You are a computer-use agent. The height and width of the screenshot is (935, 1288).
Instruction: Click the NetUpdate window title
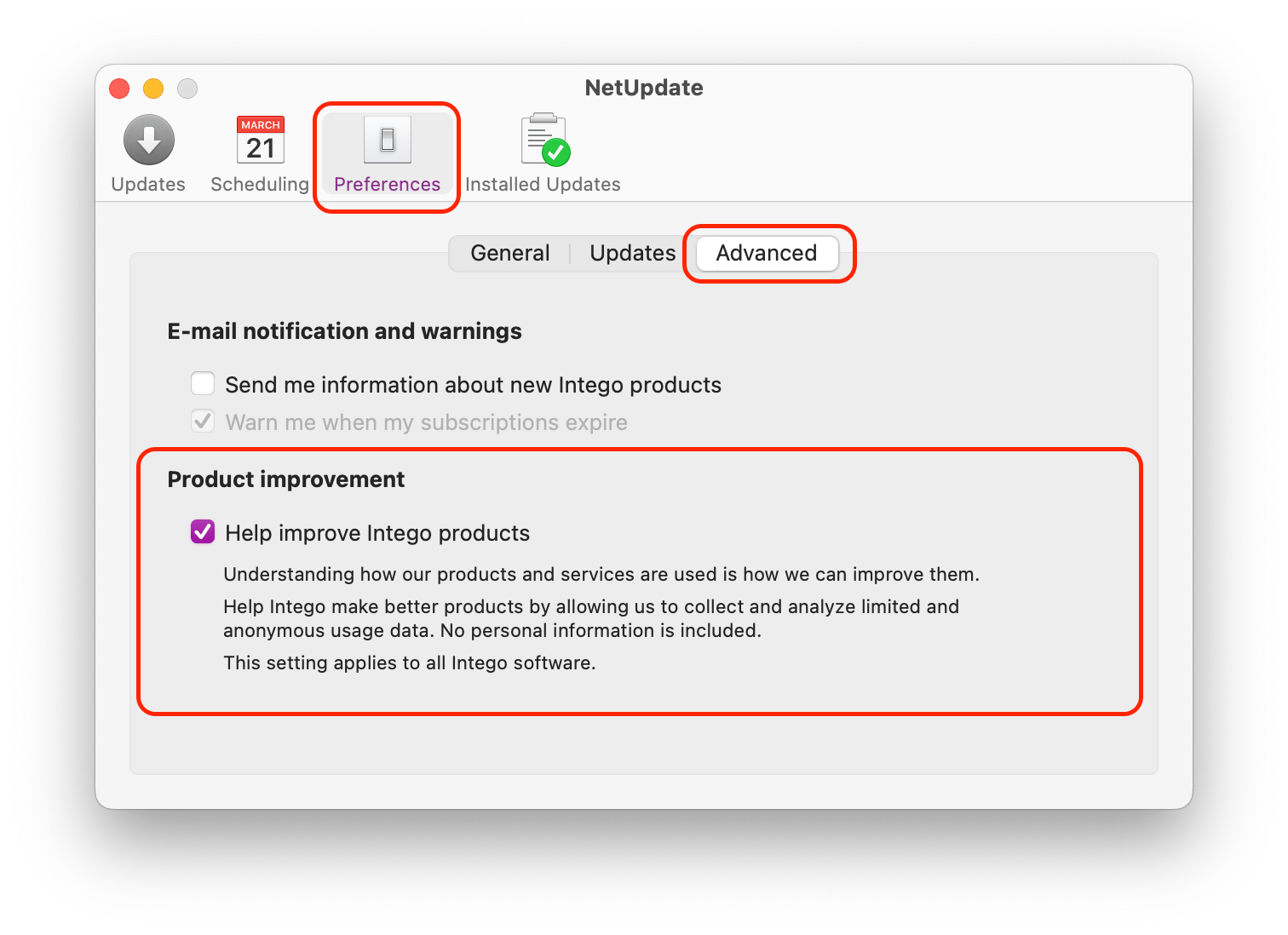[643, 87]
